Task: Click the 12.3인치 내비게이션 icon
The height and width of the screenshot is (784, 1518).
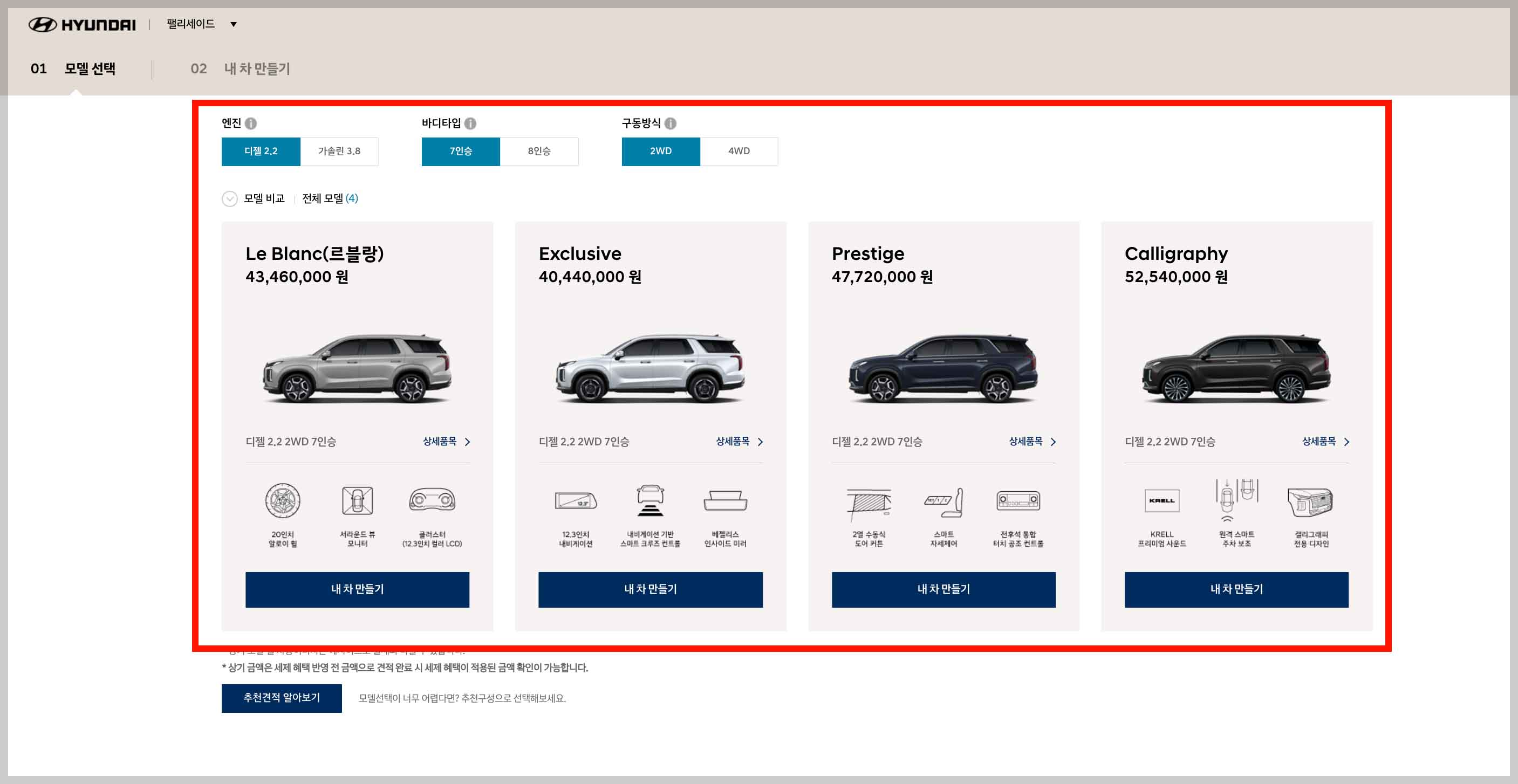Action: point(575,501)
